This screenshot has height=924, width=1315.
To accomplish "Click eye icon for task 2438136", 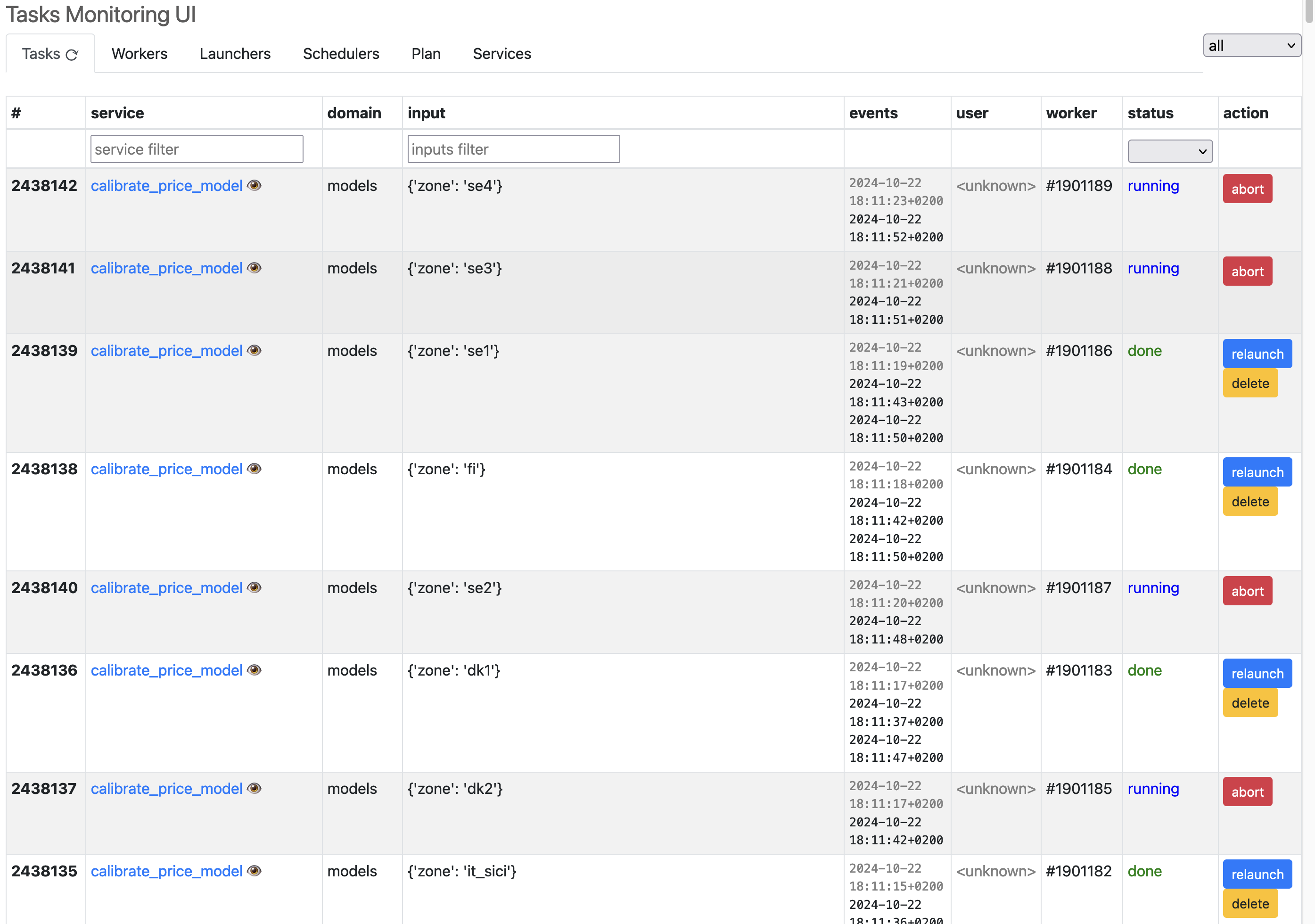I will tap(255, 670).
